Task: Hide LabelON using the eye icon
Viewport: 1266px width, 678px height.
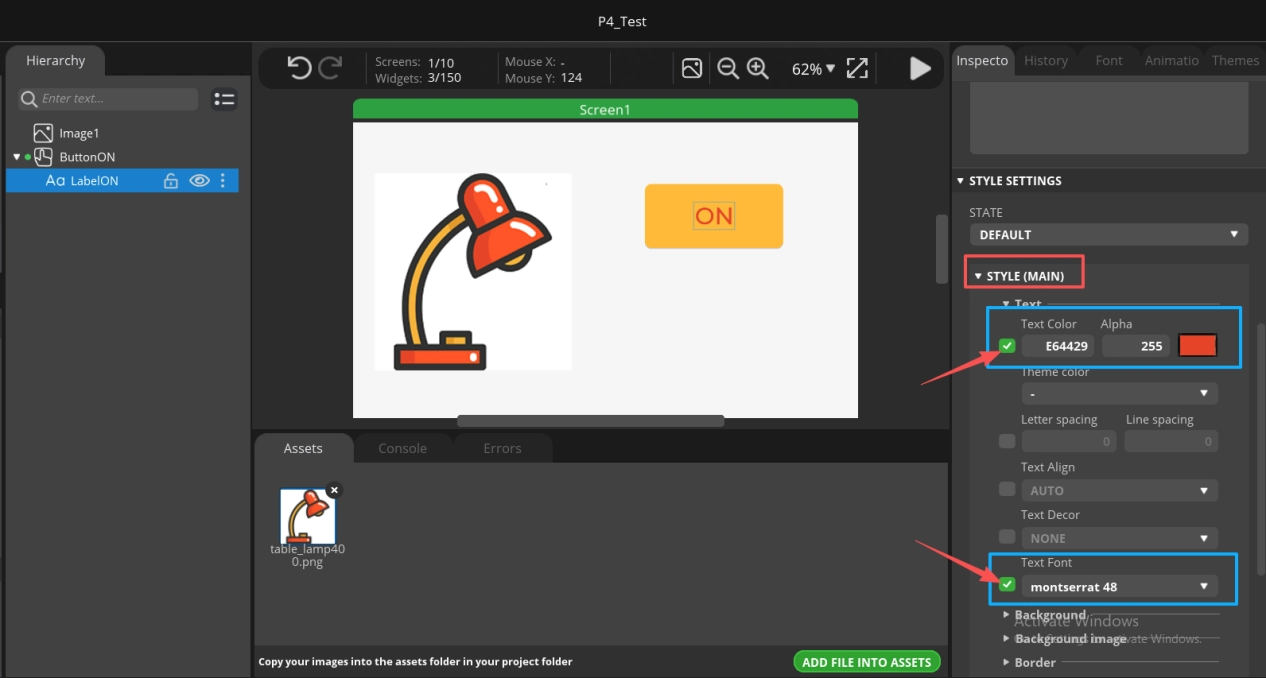Action: click(x=199, y=181)
